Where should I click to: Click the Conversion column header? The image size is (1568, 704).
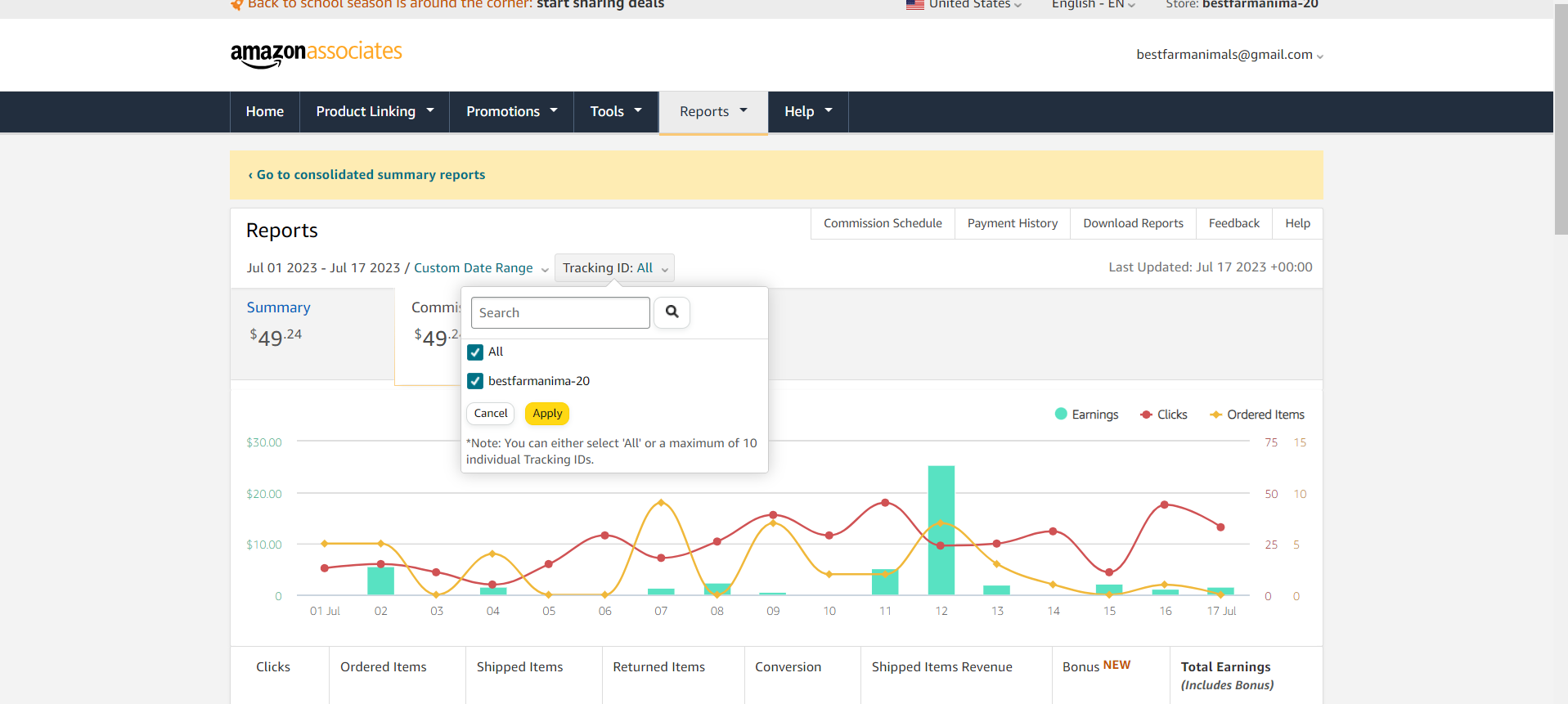coord(788,667)
